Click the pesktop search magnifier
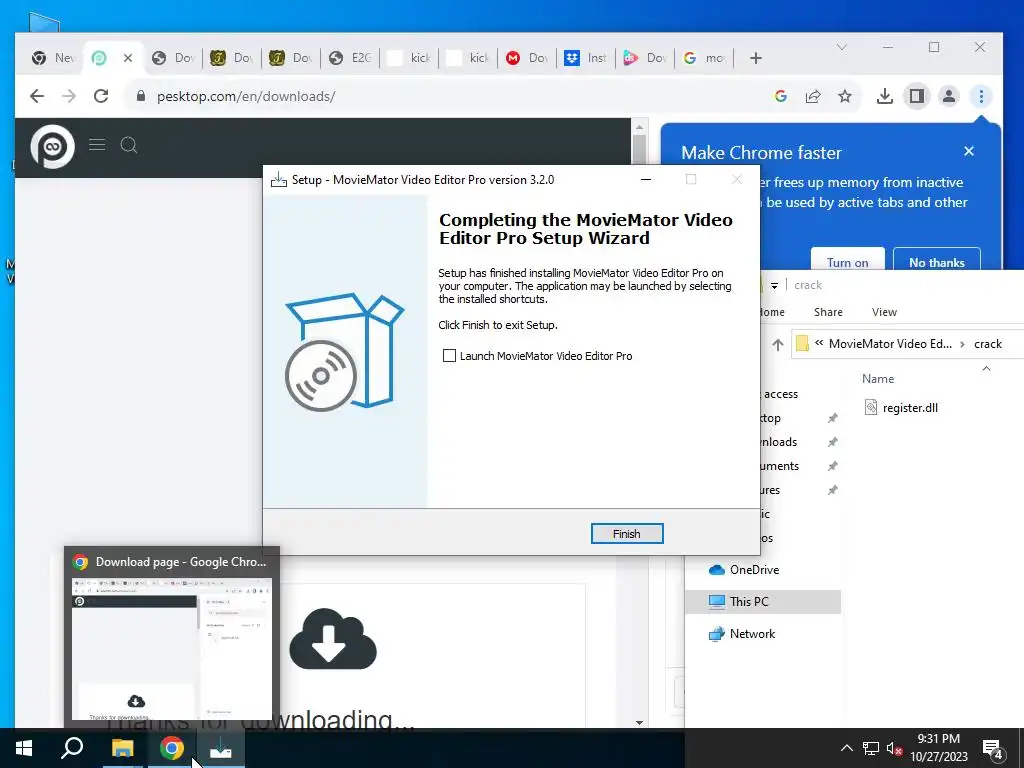The width and height of the screenshot is (1024, 768). [129, 144]
